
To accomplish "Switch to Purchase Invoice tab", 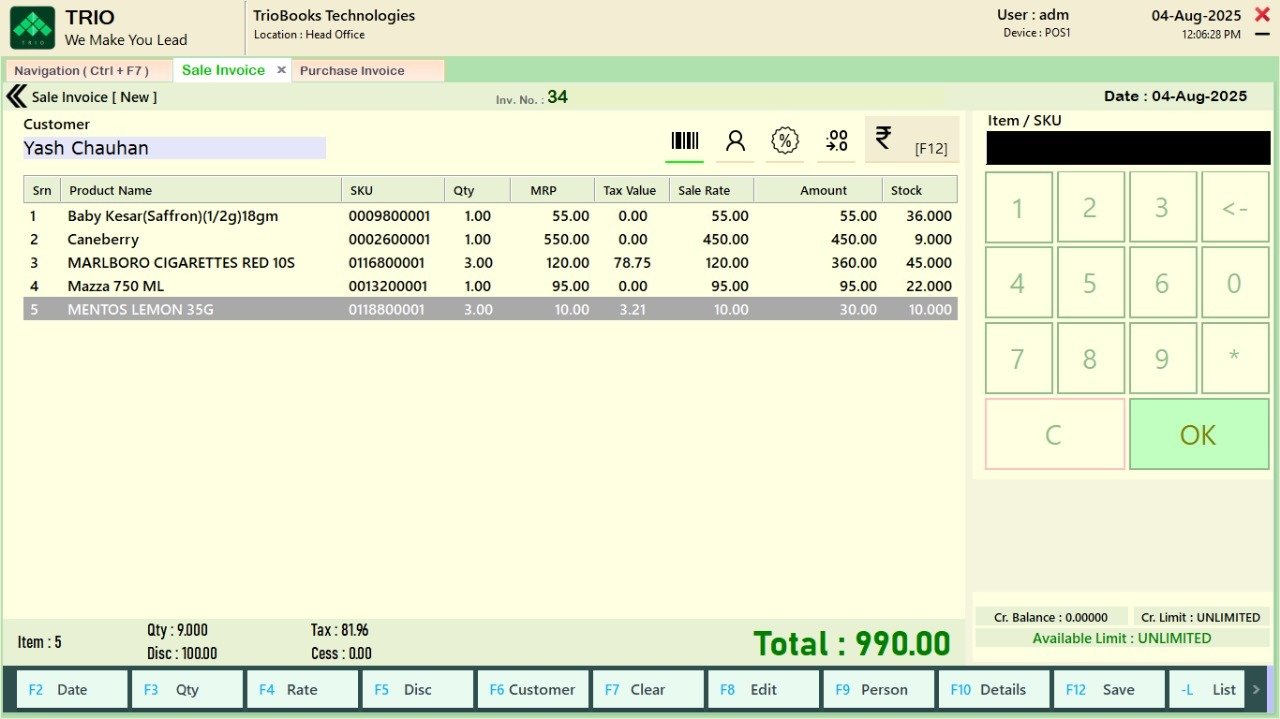I will click(x=352, y=71).
